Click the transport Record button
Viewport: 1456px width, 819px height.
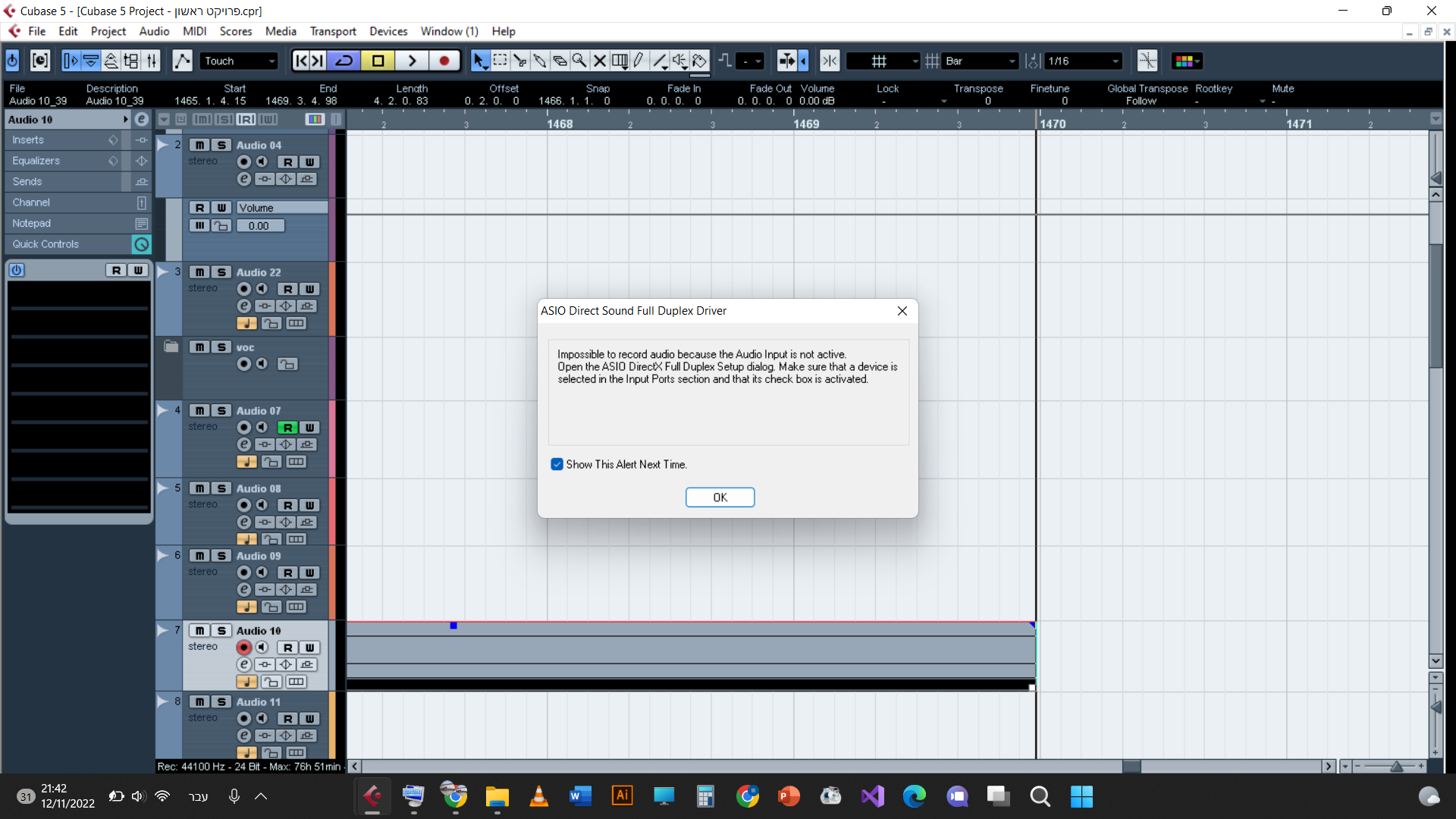point(444,61)
